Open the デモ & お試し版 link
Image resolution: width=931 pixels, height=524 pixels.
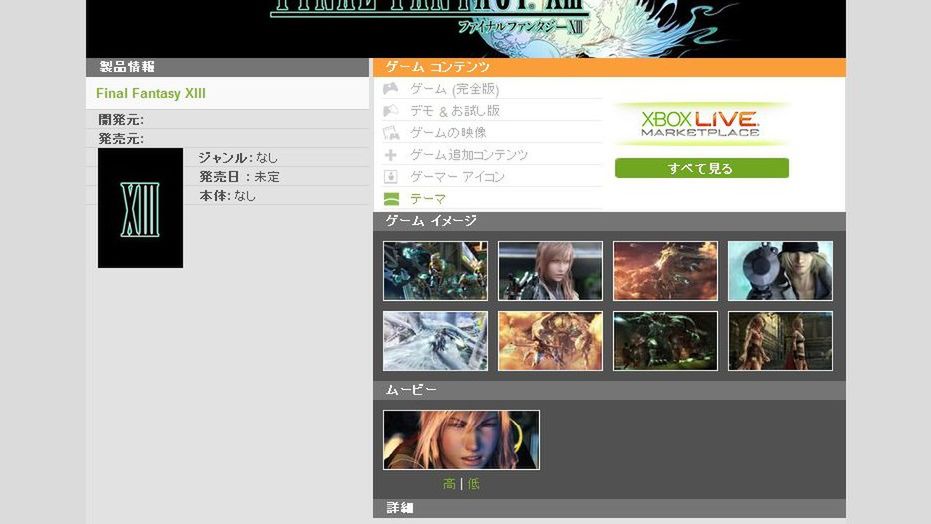coord(455,111)
